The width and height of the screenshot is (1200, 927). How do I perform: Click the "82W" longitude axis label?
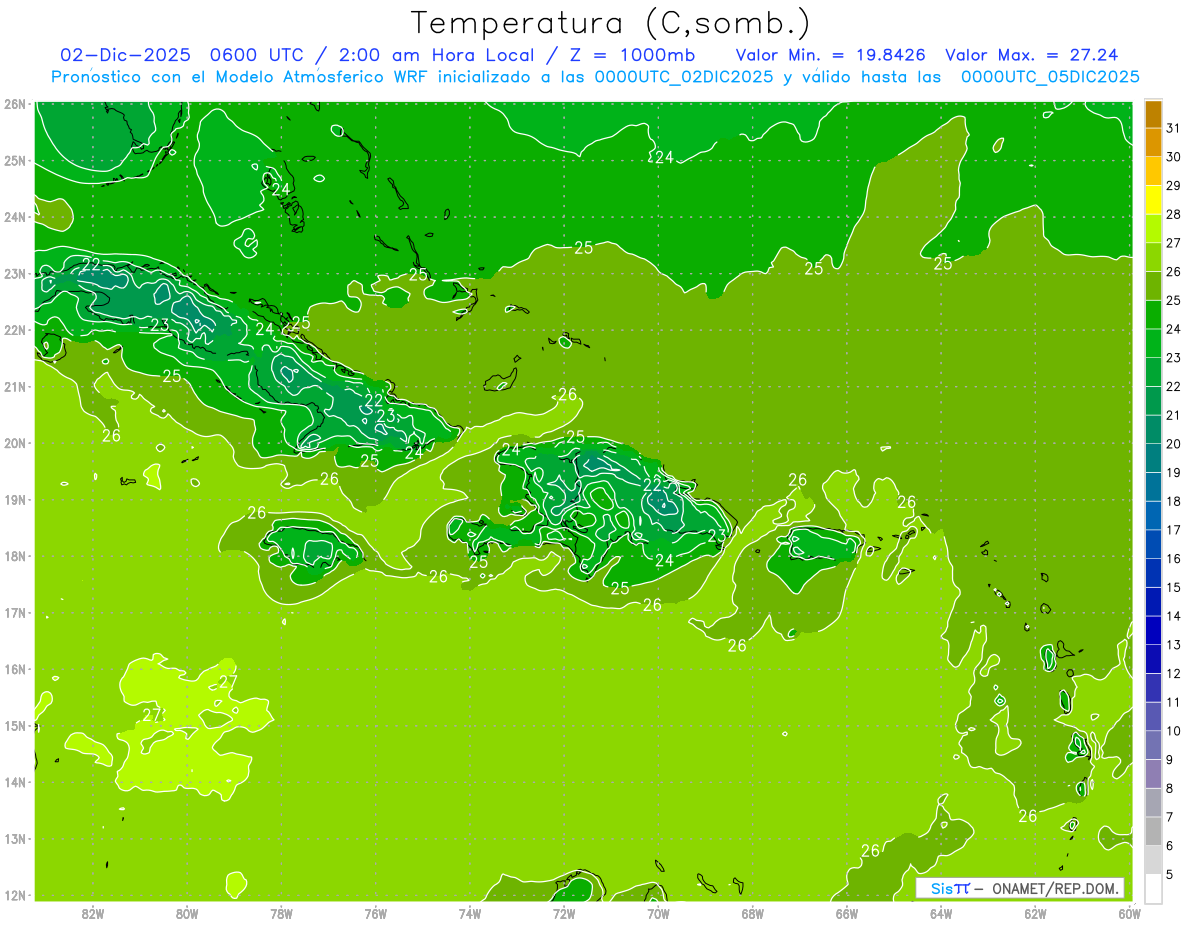point(93,913)
